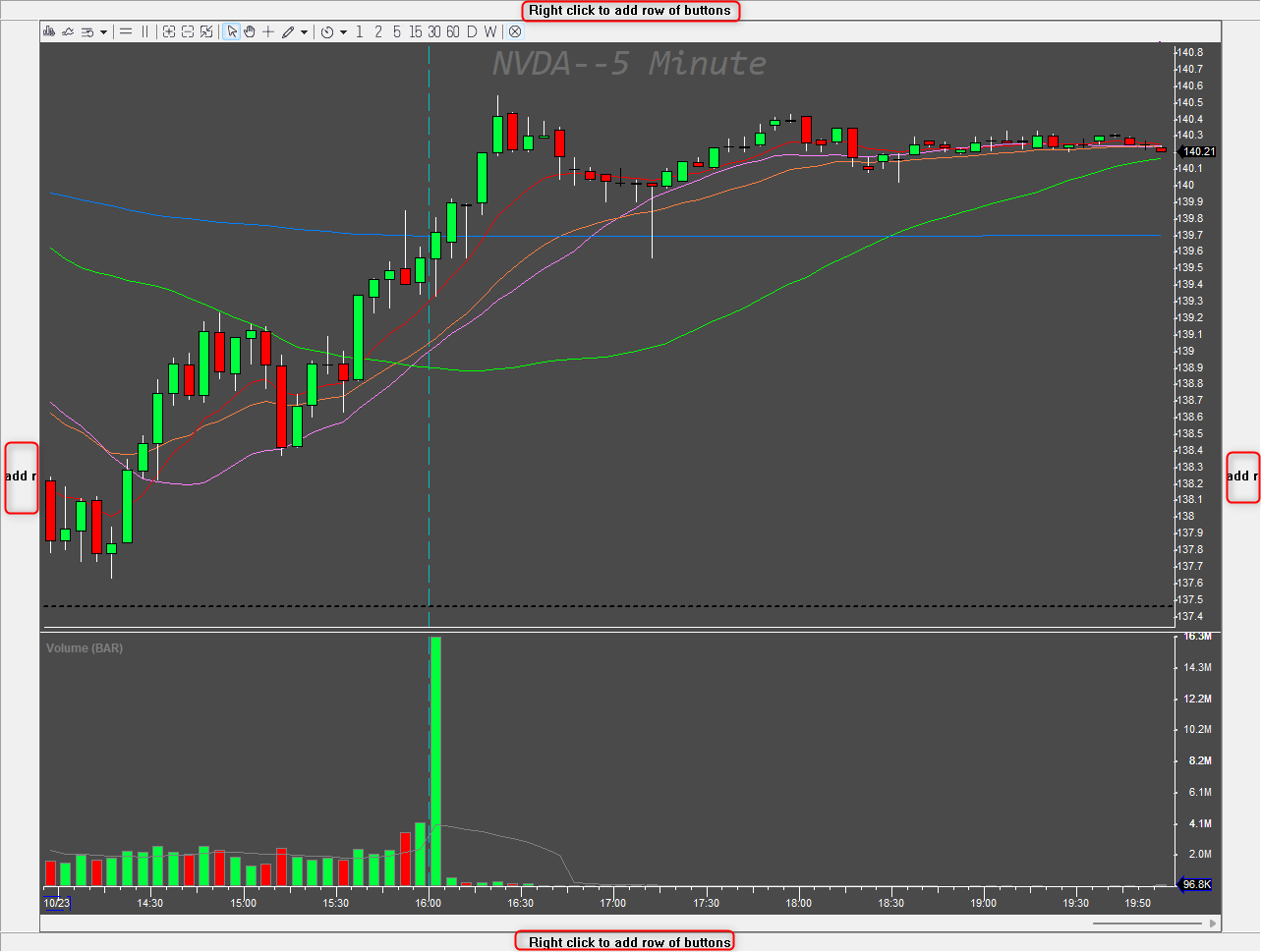
Task: Switch to the 60 minute timeframe
Action: click(x=453, y=31)
